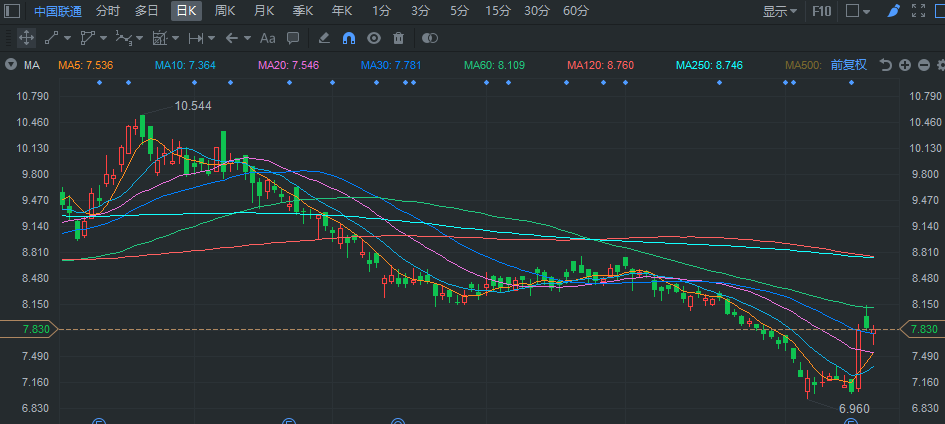Click the 前复权 adjustment button
This screenshot has height=424, width=945.
click(x=849, y=65)
